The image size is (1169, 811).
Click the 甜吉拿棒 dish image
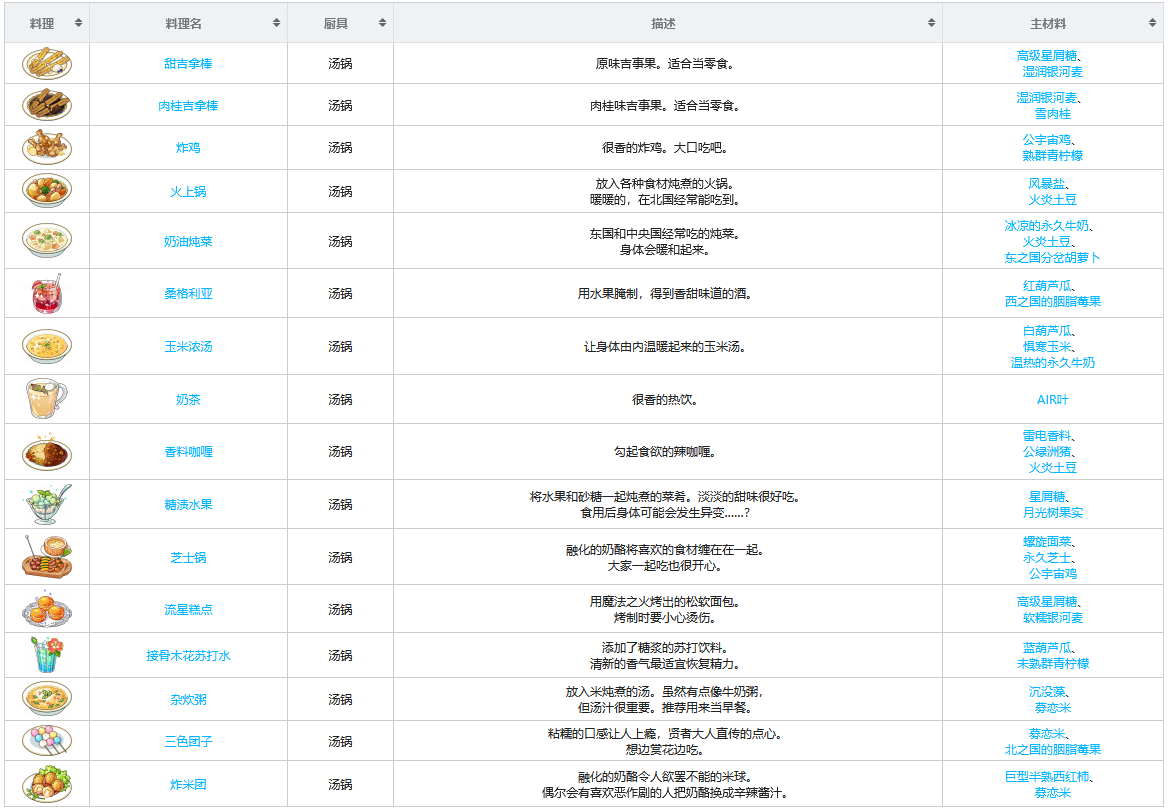[47, 63]
